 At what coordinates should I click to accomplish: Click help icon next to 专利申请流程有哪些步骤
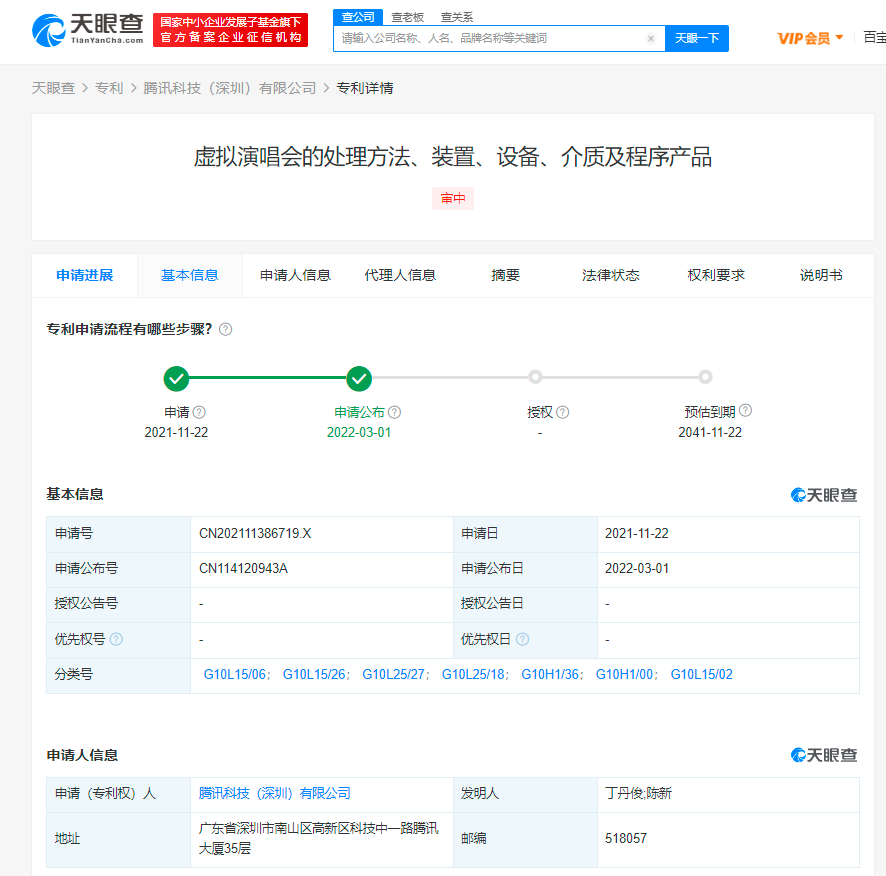pos(226,329)
